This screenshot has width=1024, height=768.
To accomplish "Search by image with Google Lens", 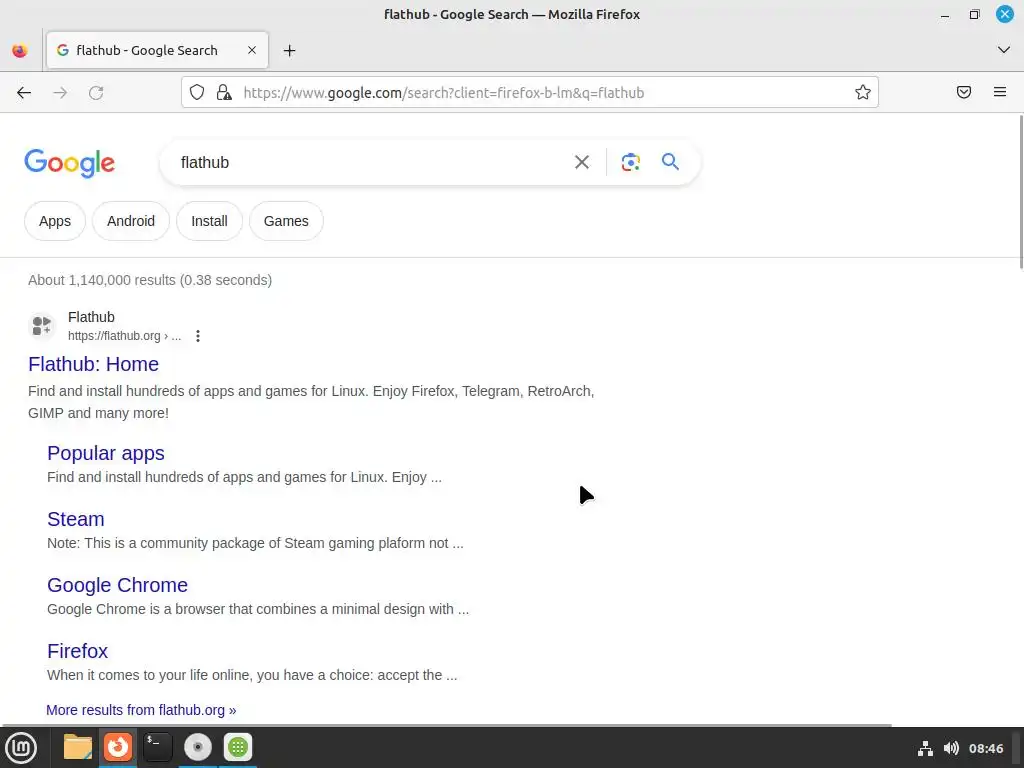I will click(x=630, y=162).
